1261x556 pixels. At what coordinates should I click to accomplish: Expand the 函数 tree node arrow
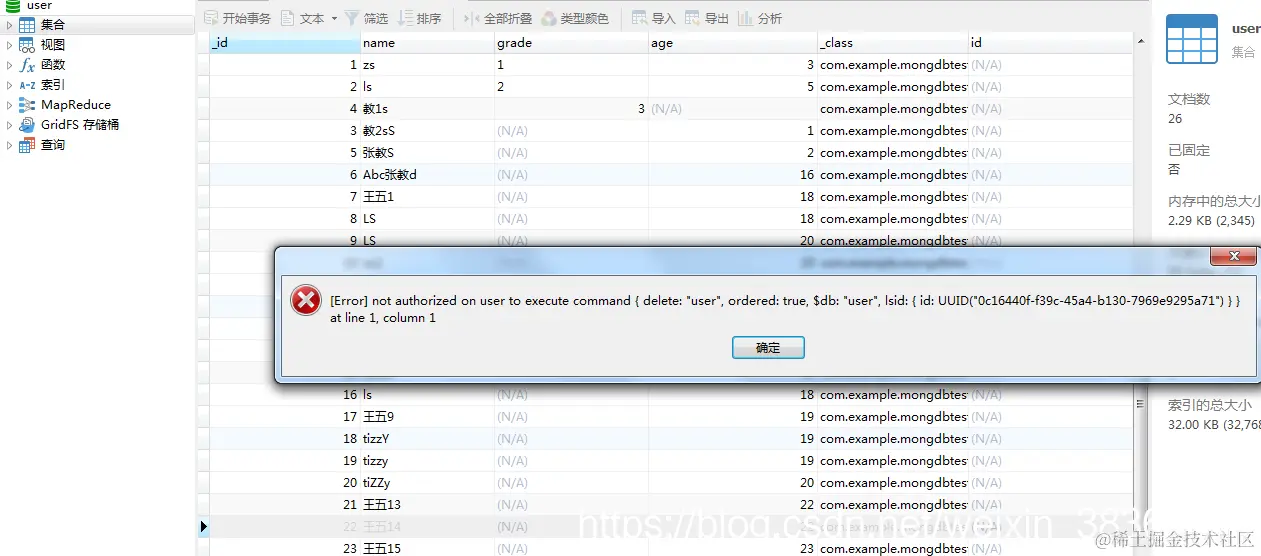click(10, 65)
